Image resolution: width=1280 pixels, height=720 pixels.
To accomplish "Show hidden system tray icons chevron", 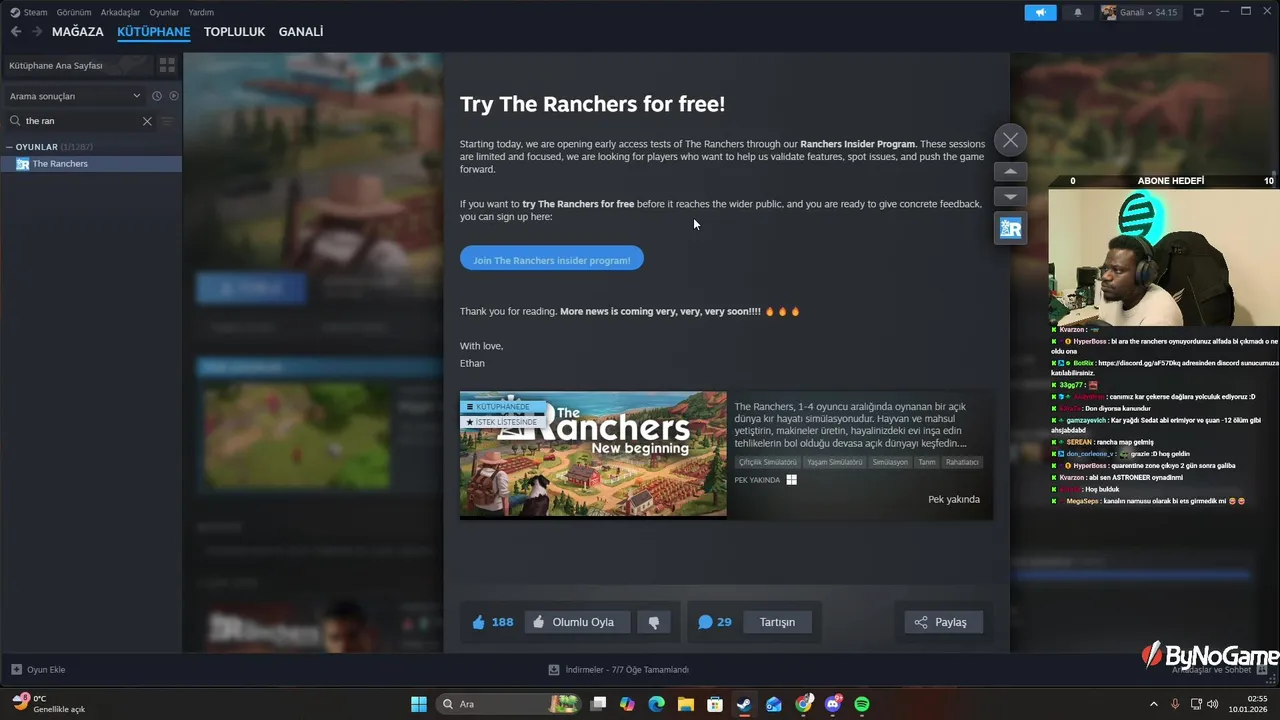I will click(1153, 704).
